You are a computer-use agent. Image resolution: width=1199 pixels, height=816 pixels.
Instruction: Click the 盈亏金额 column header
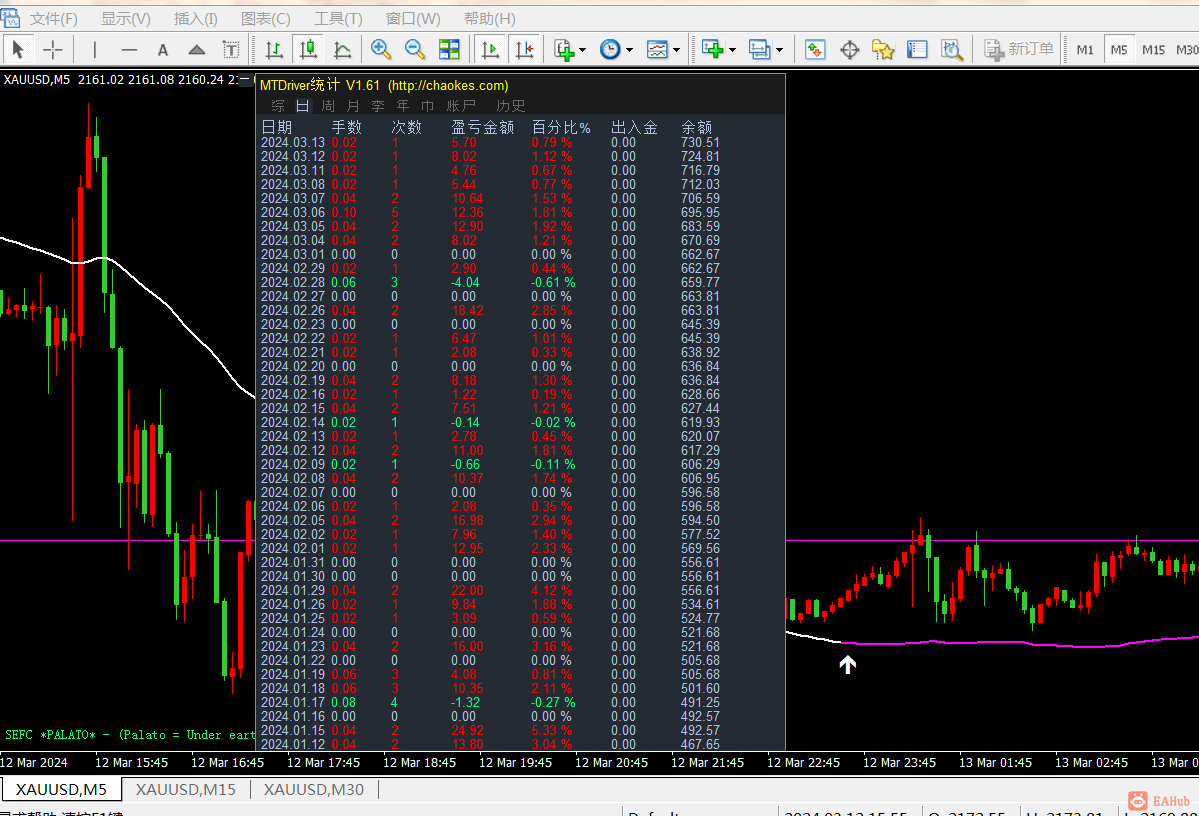[x=483, y=127]
